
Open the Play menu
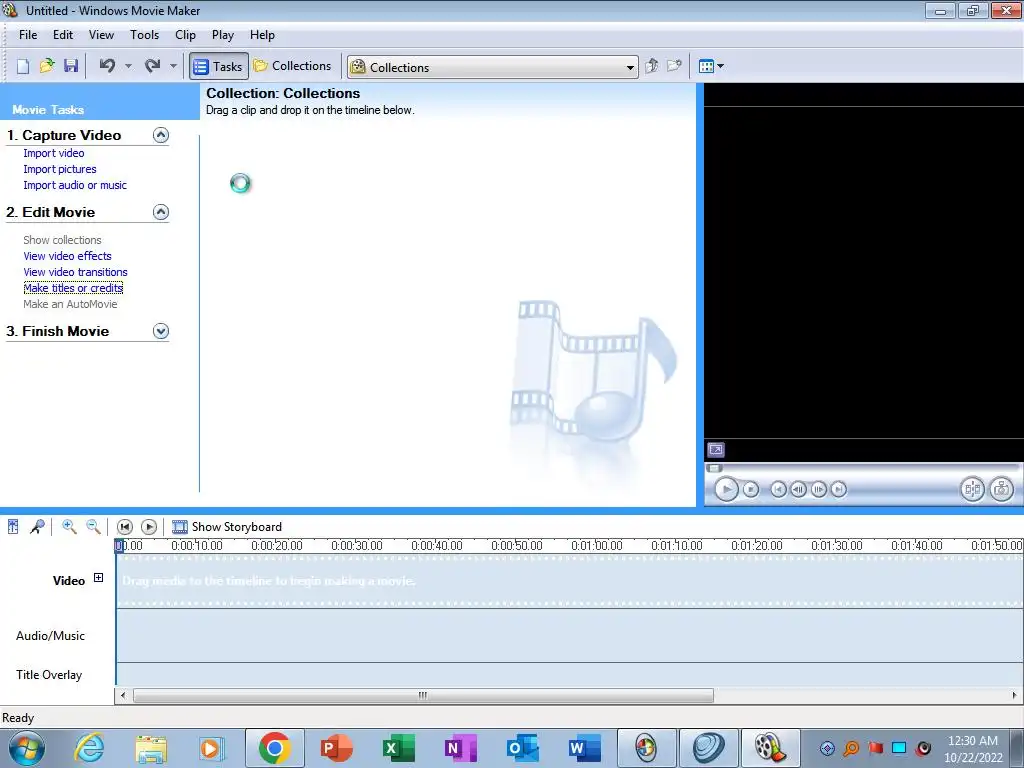[223, 35]
